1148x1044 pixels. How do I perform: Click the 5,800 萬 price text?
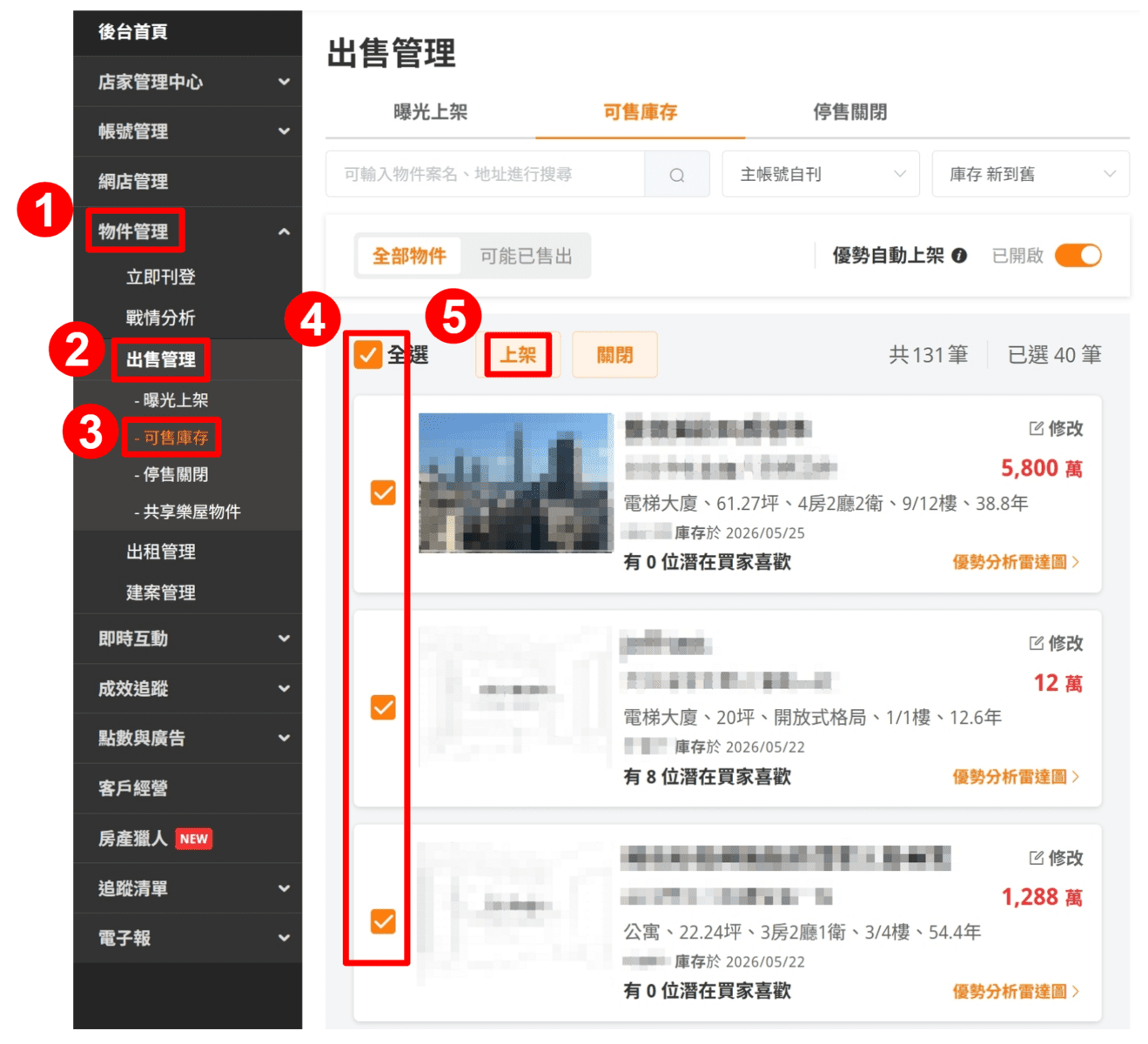pos(1042,469)
